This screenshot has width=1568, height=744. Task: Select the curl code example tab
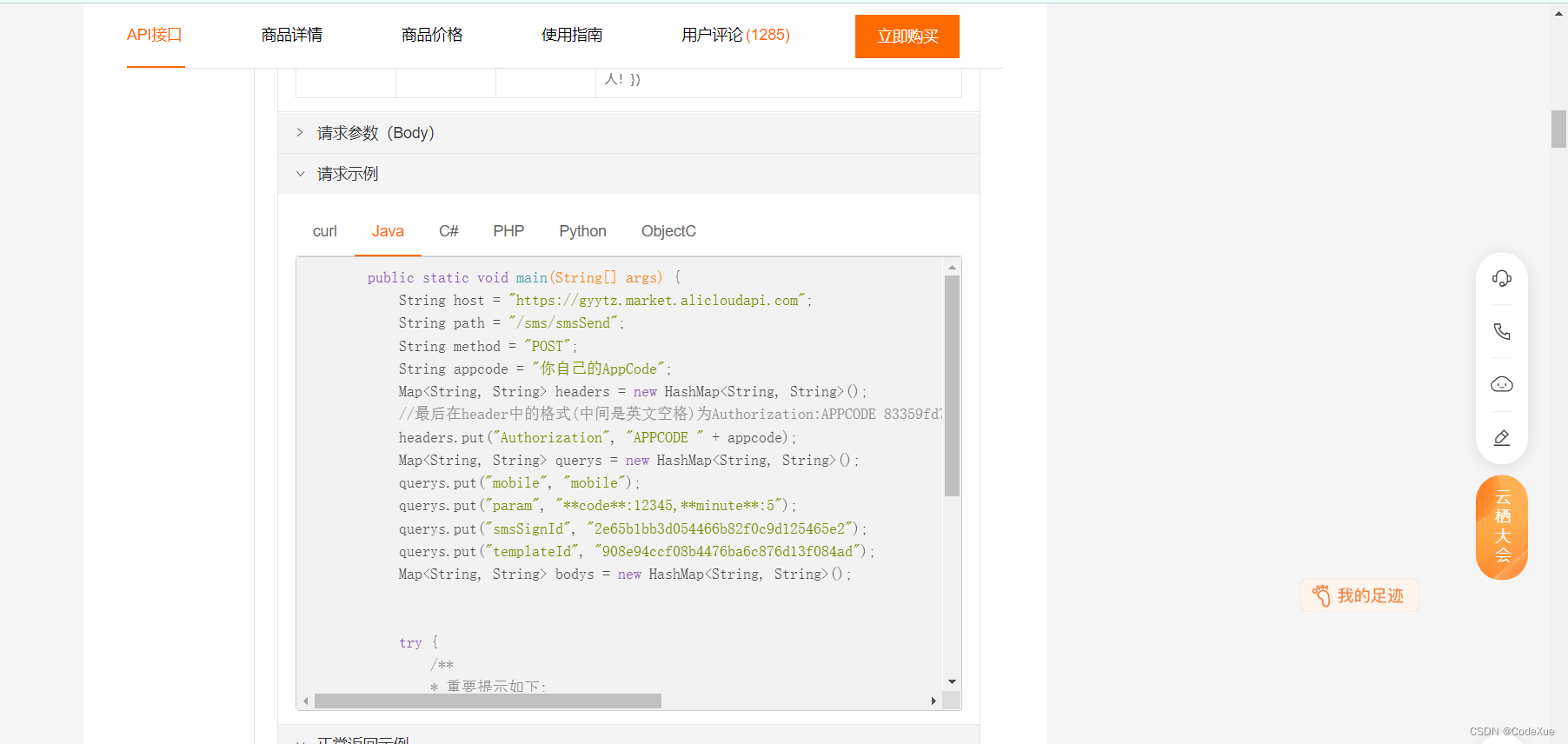[325, 231]
